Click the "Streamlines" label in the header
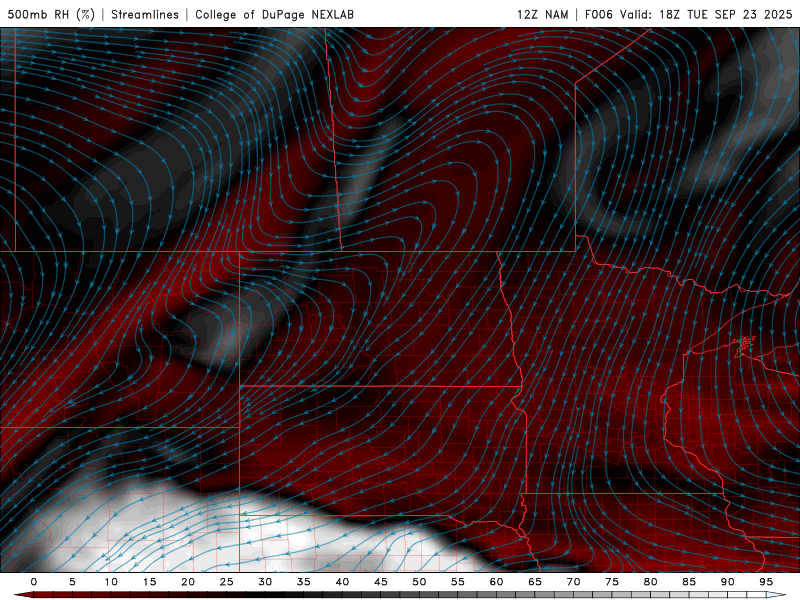800x600 pixels. [x=145, y=14]
